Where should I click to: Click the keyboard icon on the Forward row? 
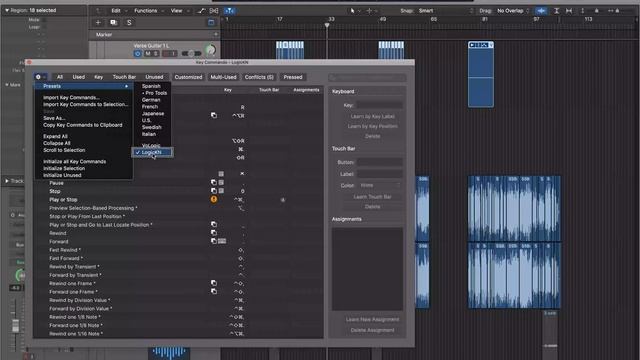click(x=222, y=241)
